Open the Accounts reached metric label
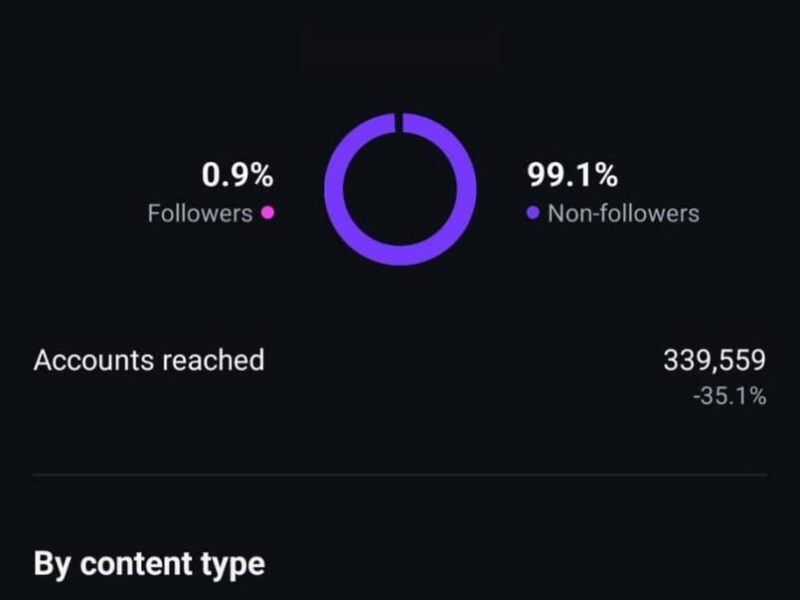Screen dimensions: 800x600 pyautogui.click(x=149, y=360)
